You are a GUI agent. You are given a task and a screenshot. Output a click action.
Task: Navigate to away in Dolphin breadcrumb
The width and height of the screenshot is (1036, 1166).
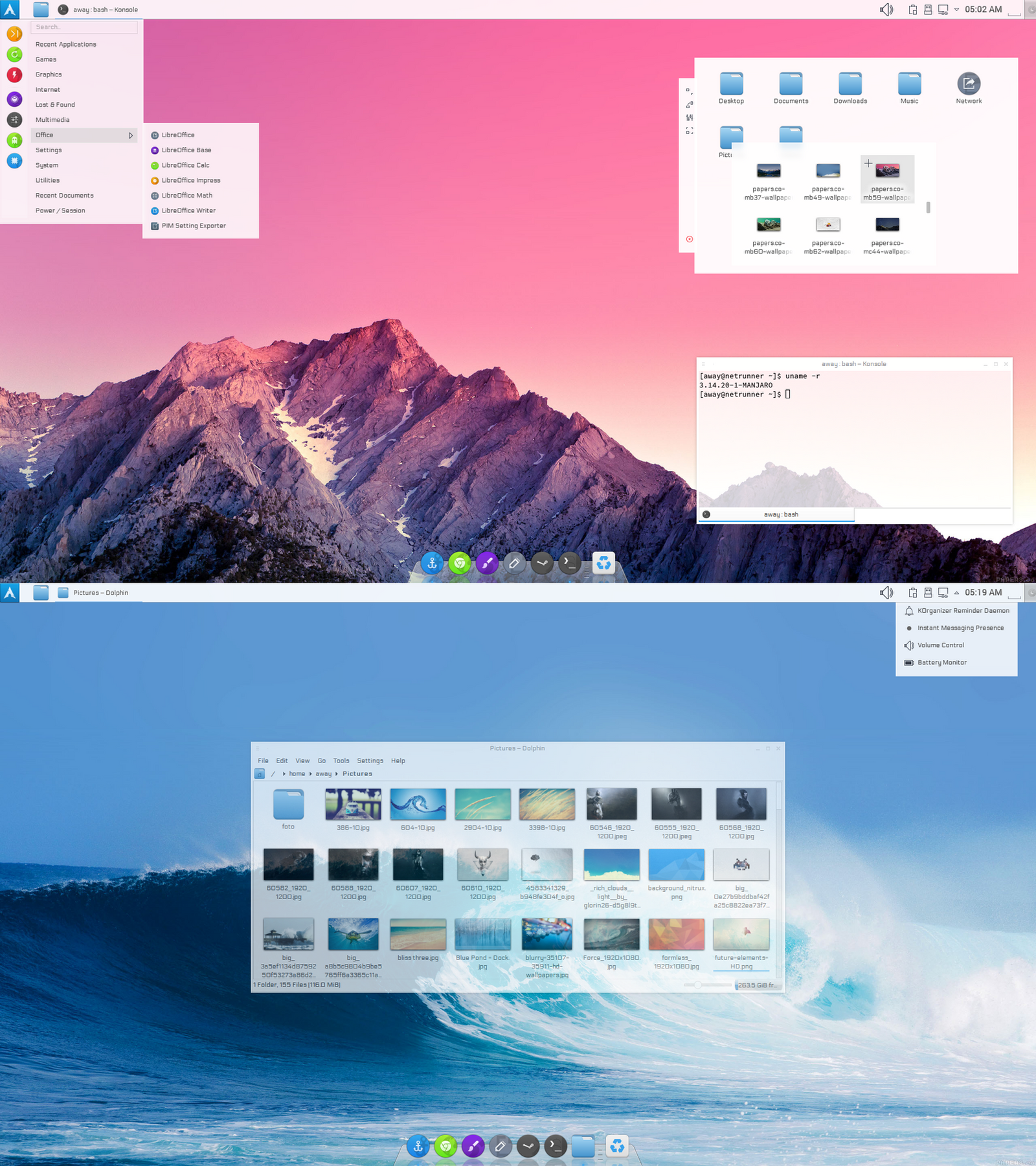pos(323,773)
